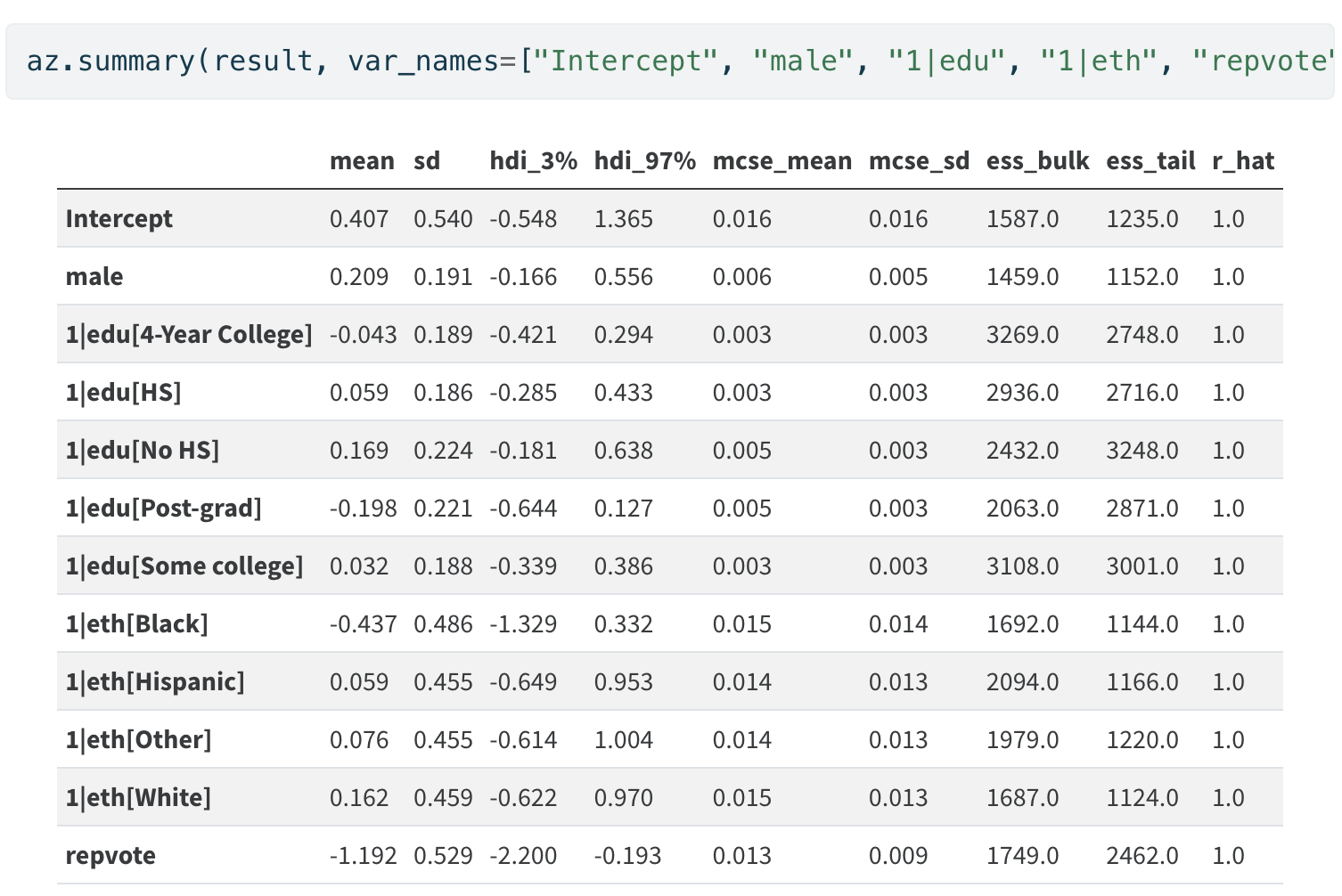Select the "ess_tail" column header
The image size is (1342, 896).
1150,161
